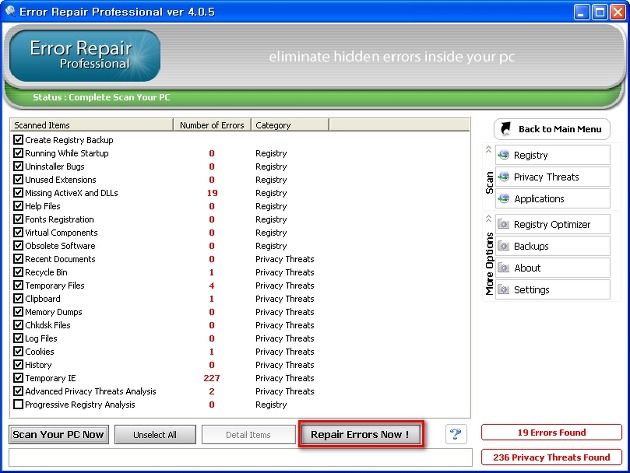Viewport: 630px width, 473px height.
Task: Click Repair Errors Now button
Action: pos(360,434)
